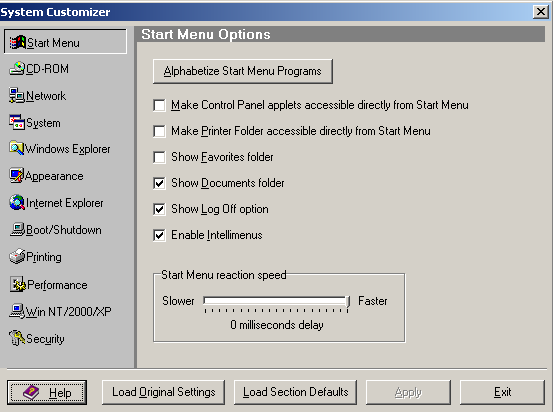Check the Show Favorites folder box
The height and width of the screenshot is (412, 554).
coord(159,157)
